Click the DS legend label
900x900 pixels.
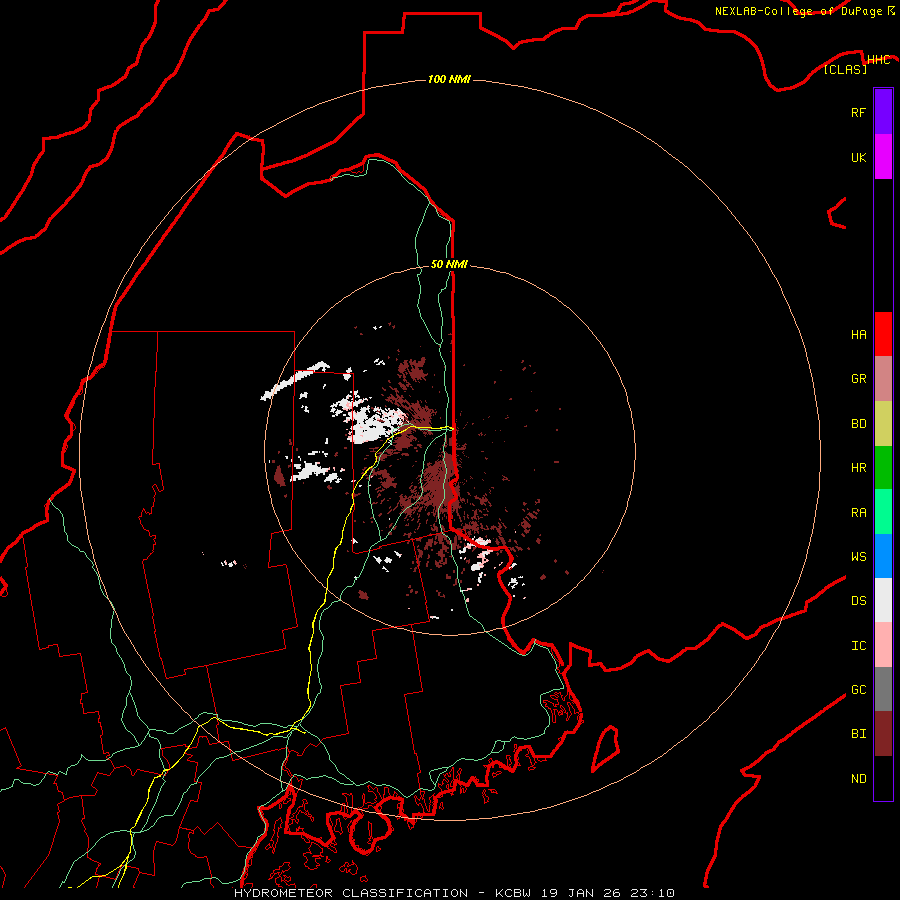(x=858, y=601)
